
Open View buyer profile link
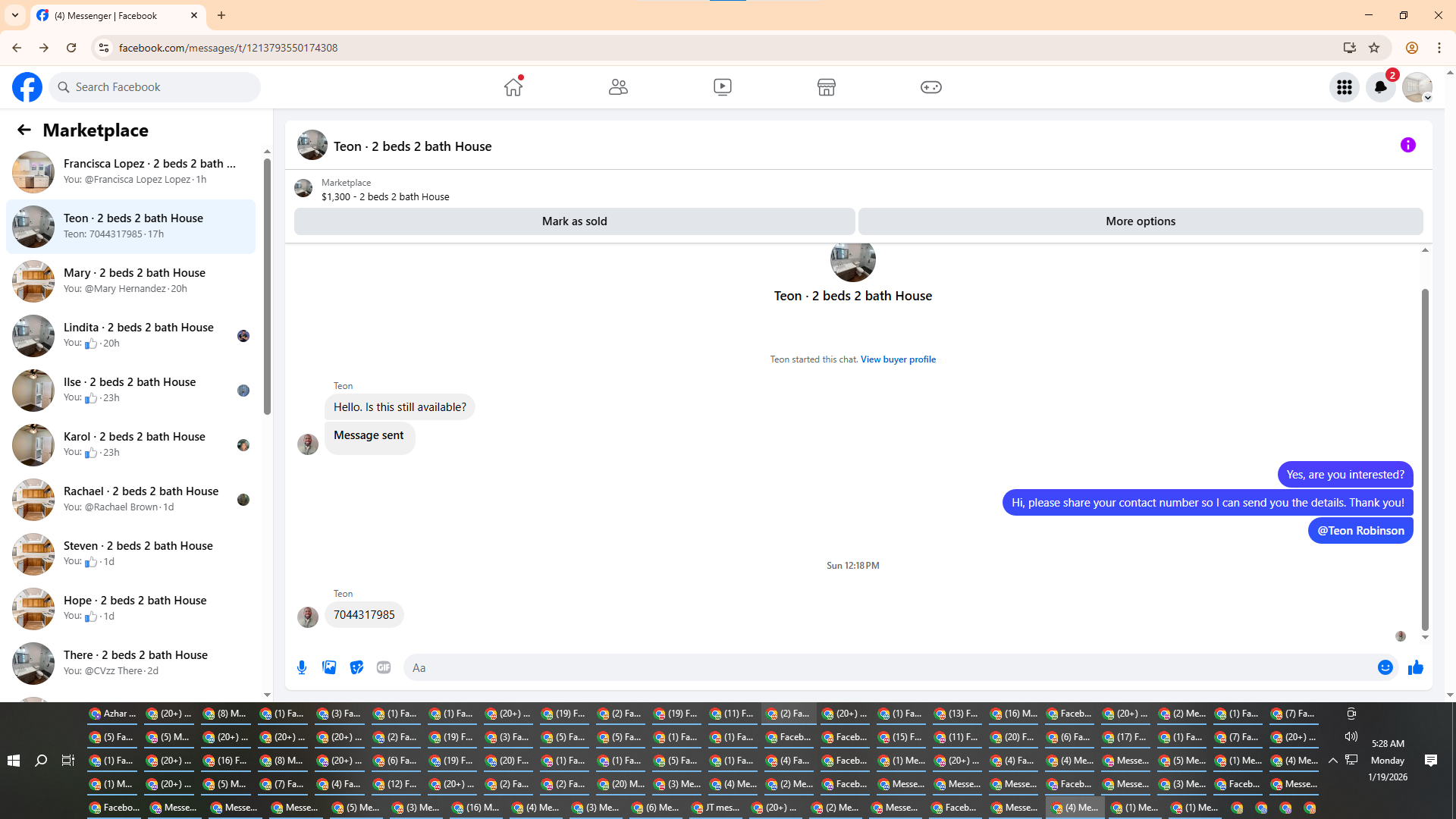pos(898,359)
